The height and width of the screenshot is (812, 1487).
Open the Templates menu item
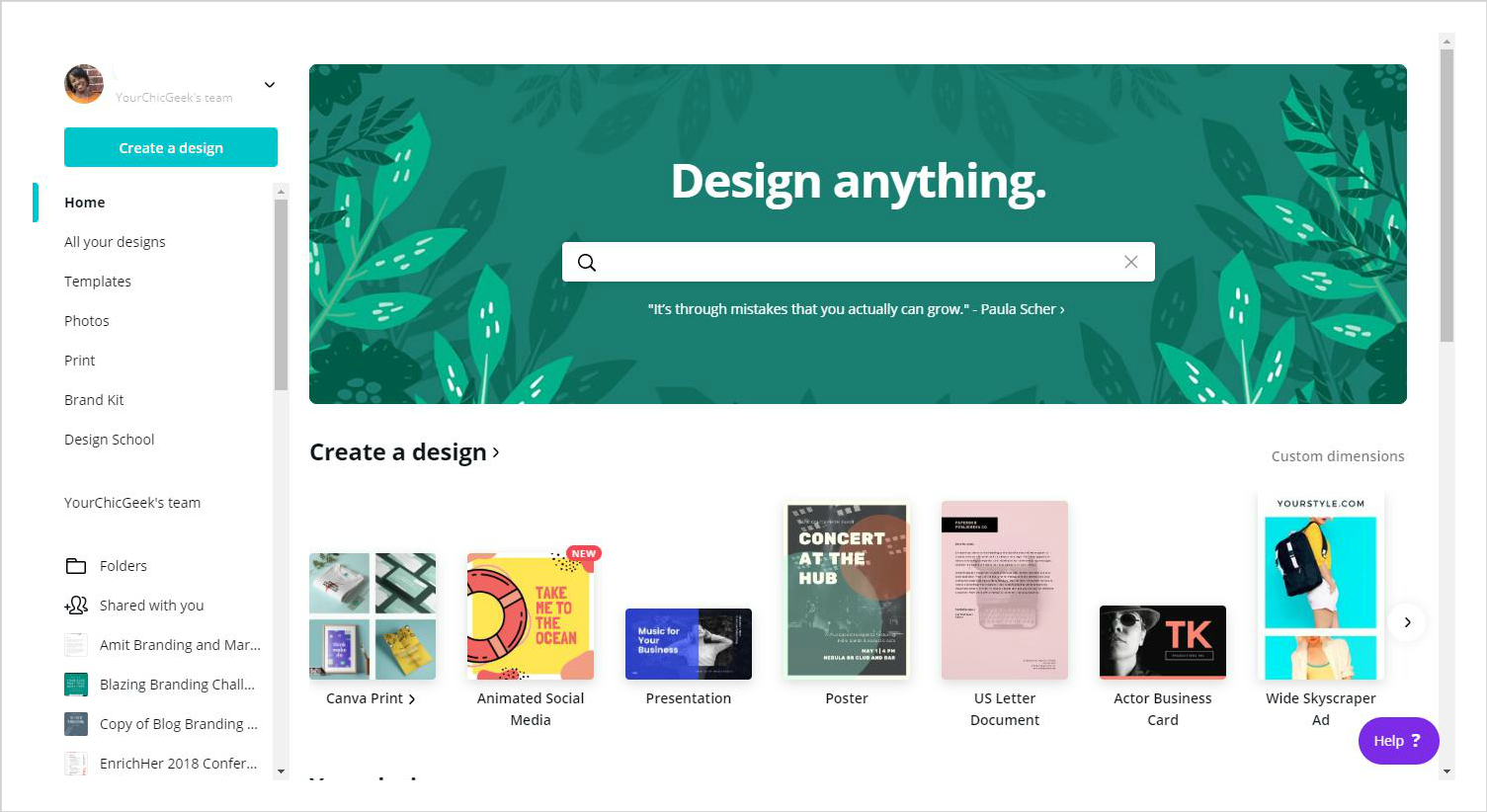click(x=98, y=282)
